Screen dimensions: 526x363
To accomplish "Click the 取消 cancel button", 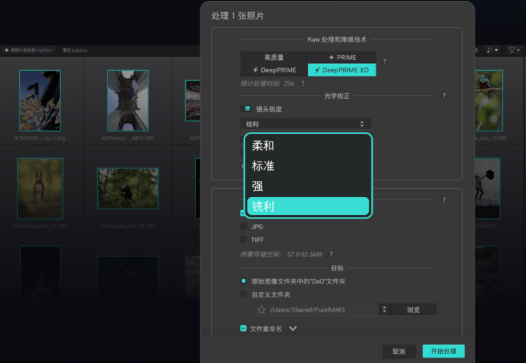I will pyautogui.click(x=399, y=351).
